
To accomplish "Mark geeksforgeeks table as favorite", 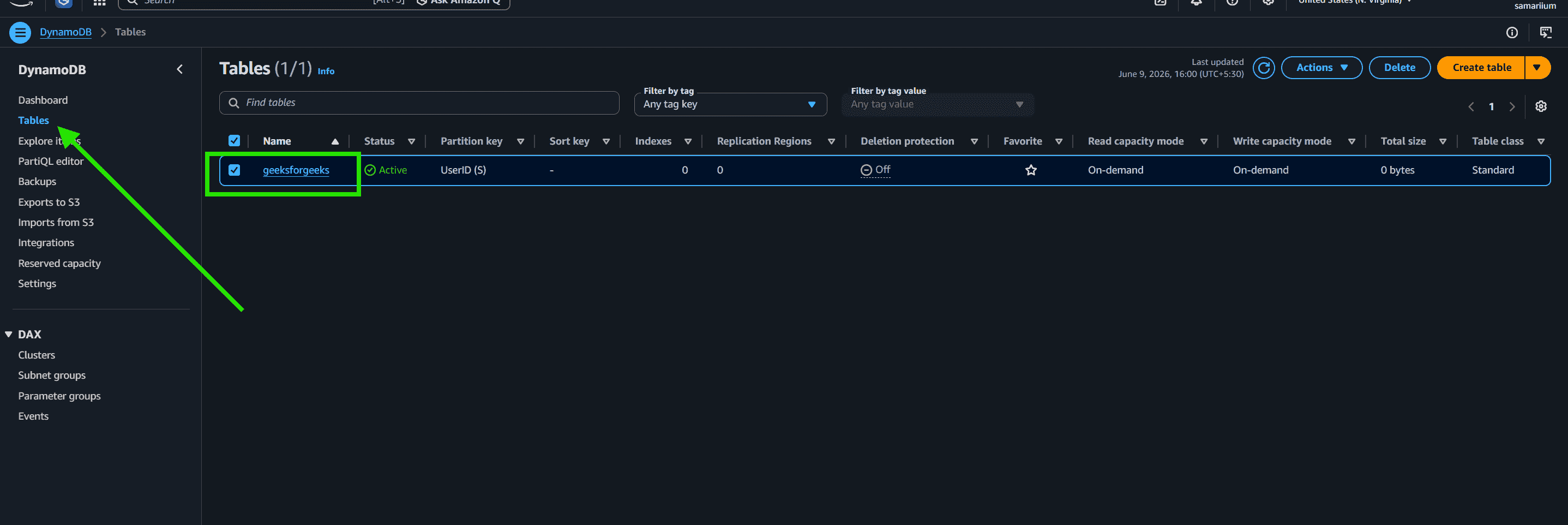I will pyautogui.click(x=1031, y=170).
